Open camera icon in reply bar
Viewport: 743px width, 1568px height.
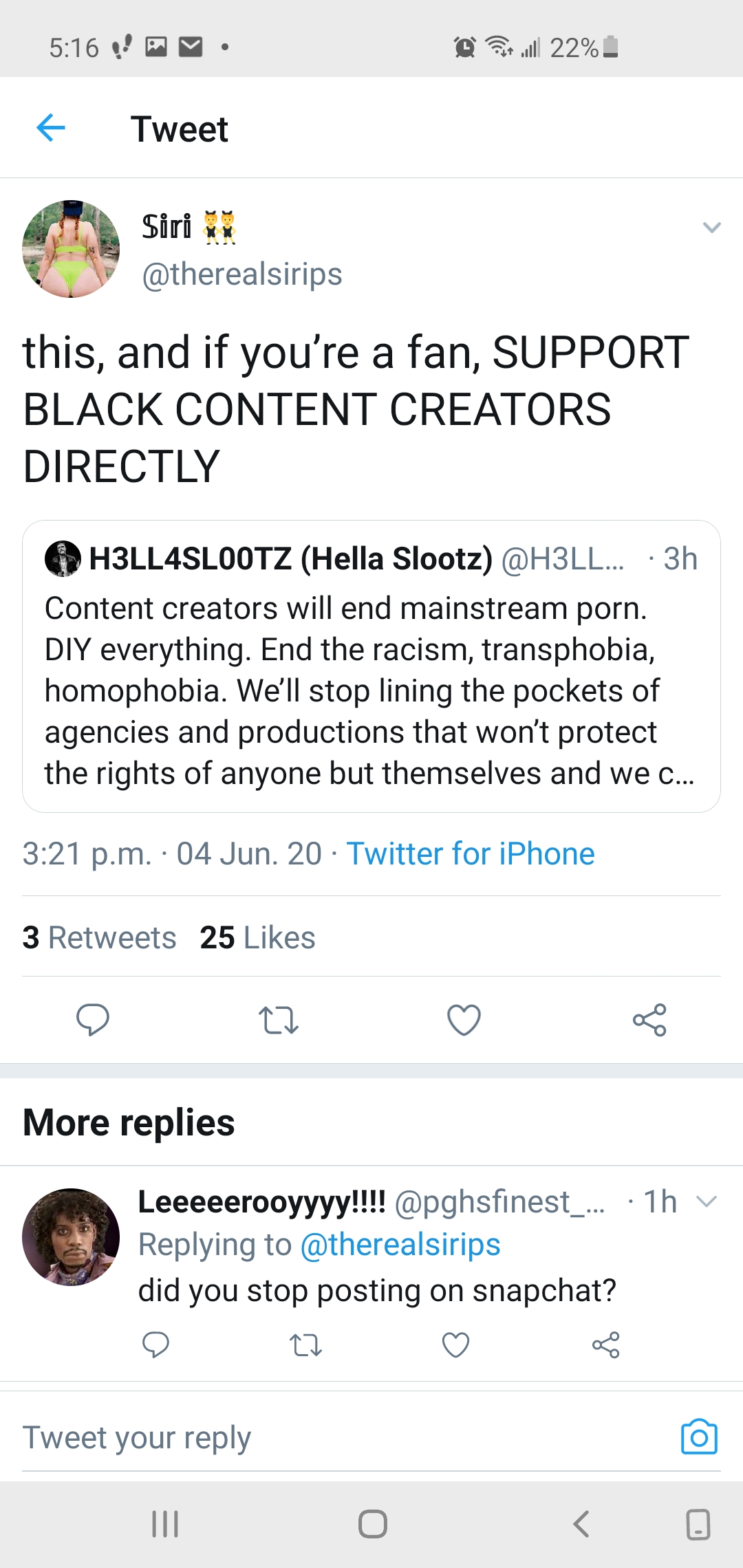point(699,1437)
